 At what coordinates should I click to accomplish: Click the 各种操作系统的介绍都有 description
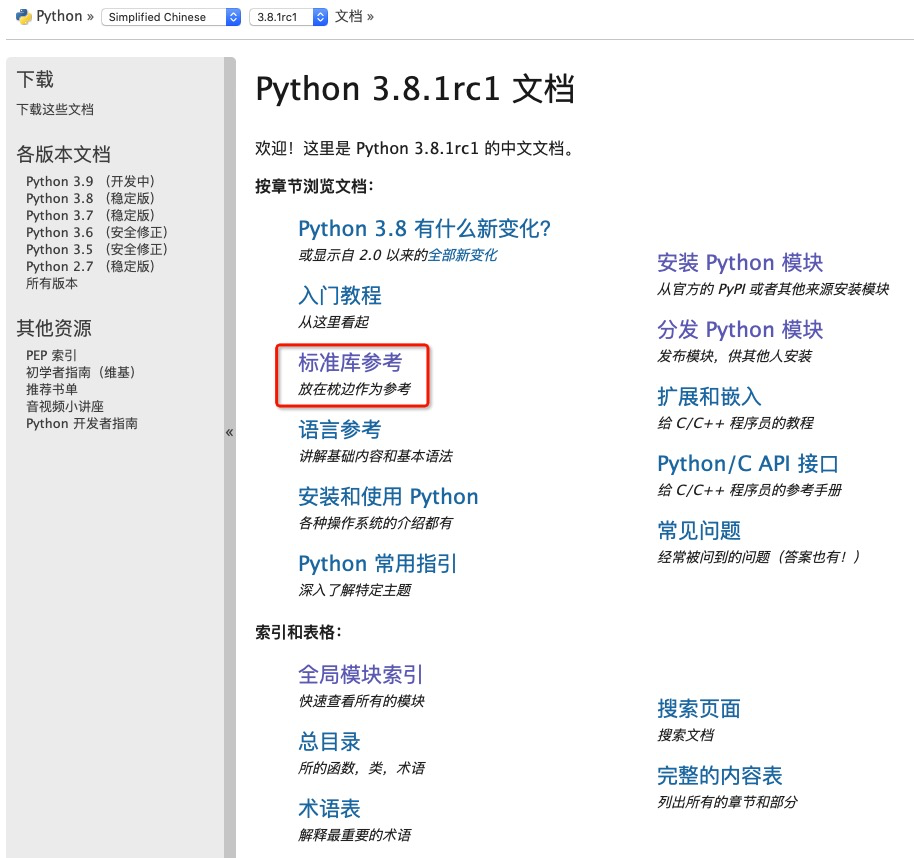click(x=375, y=523)
